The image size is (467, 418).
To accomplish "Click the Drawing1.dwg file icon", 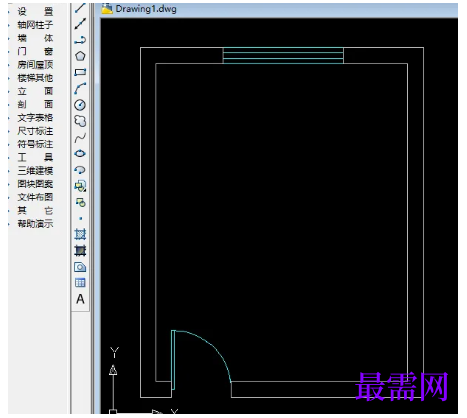I will point(107,9).
